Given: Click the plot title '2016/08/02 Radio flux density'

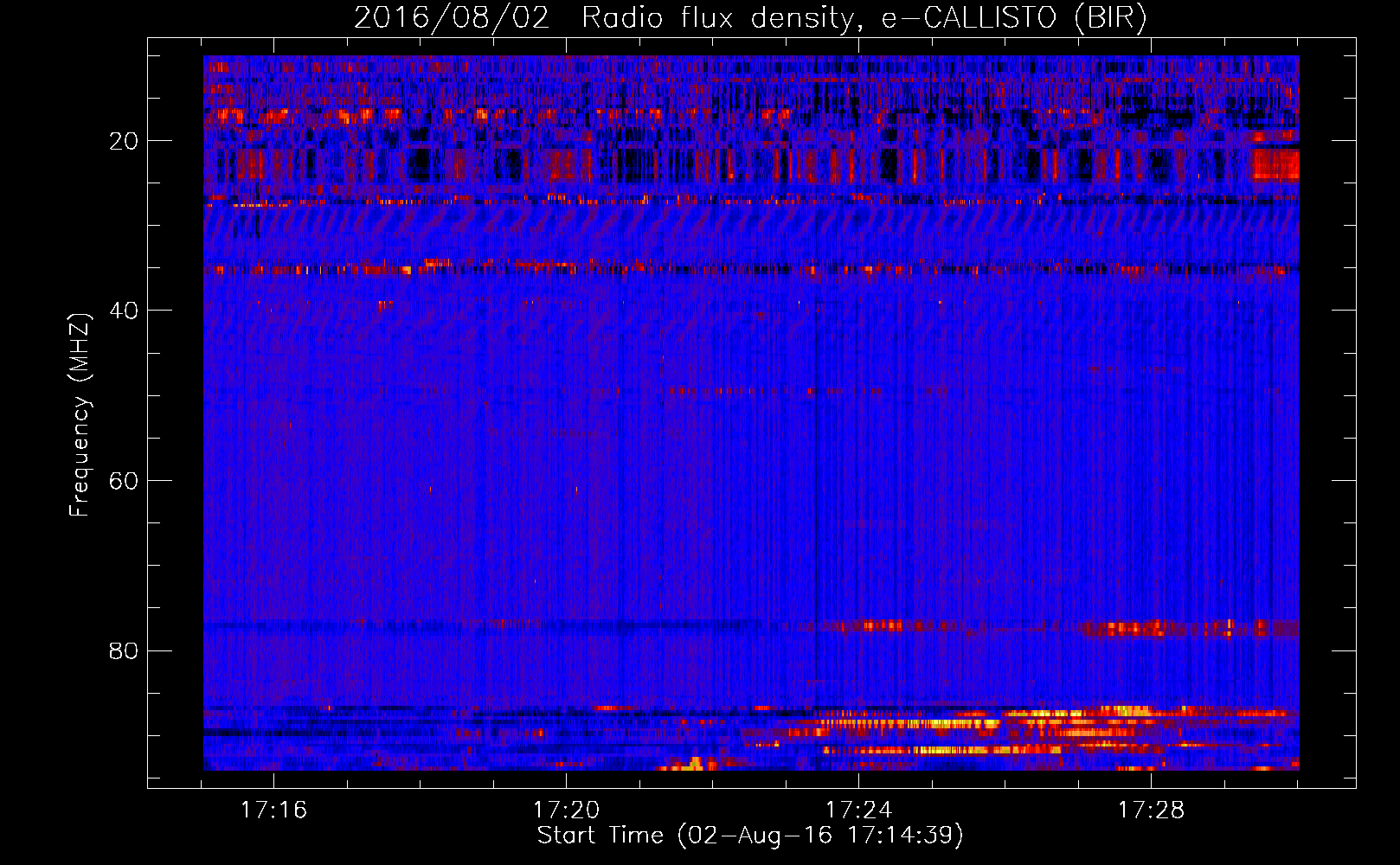Looking at the screenshot, I should (750, 18).
